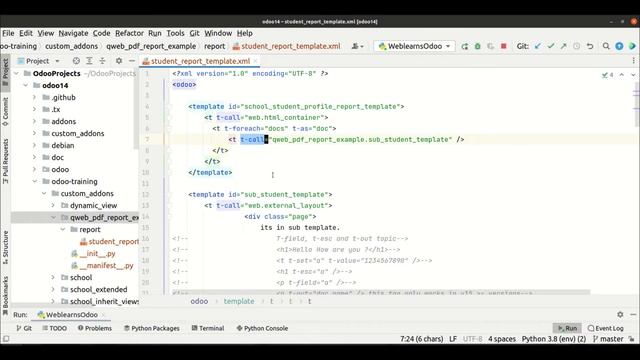
Task: Collapse the report folder
Action: (x=63, y=229)
